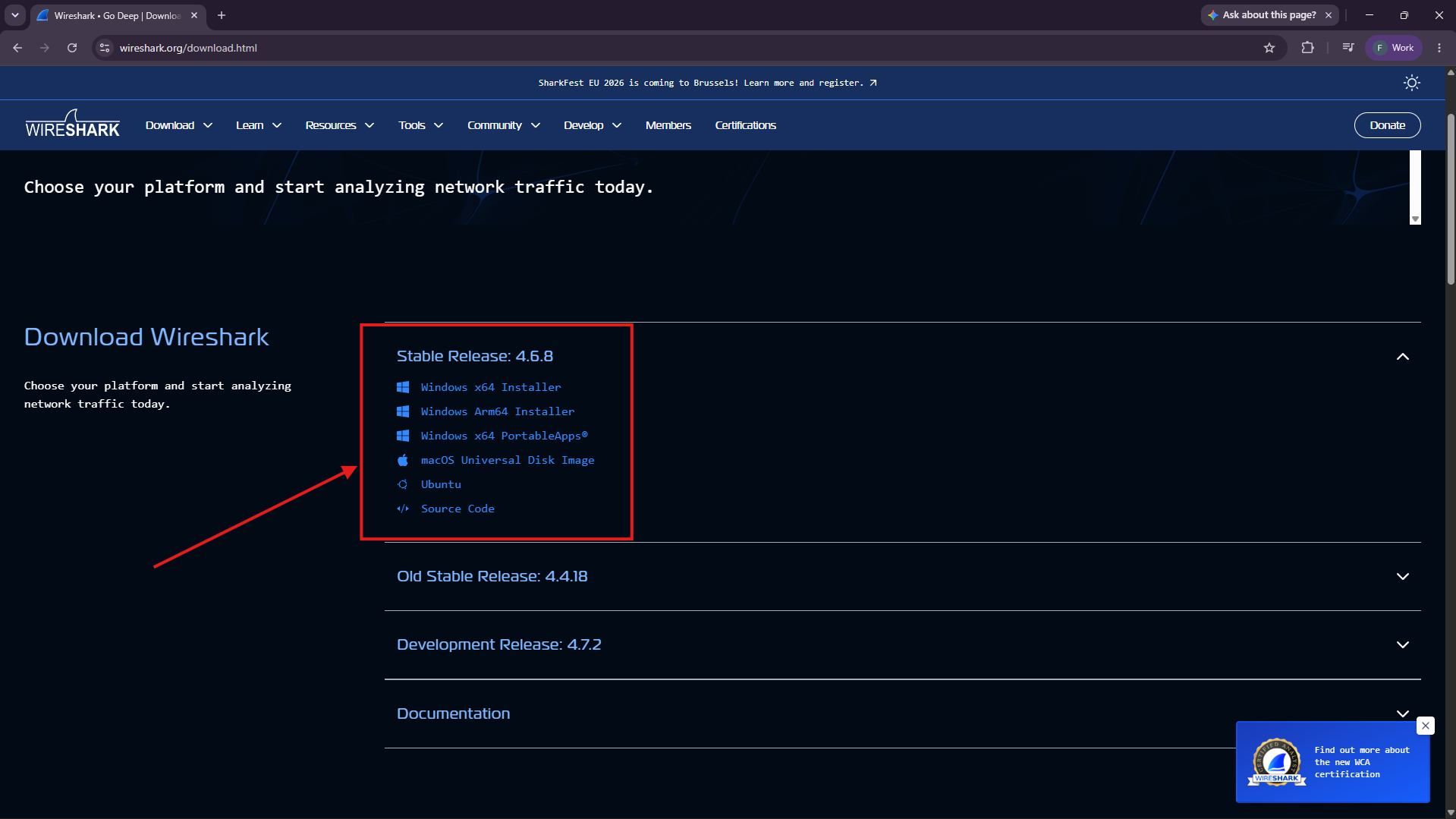Screen dimensions: 1456x819
Task: Download the Windows Arm64 Installer
Action: coord(498,411)
